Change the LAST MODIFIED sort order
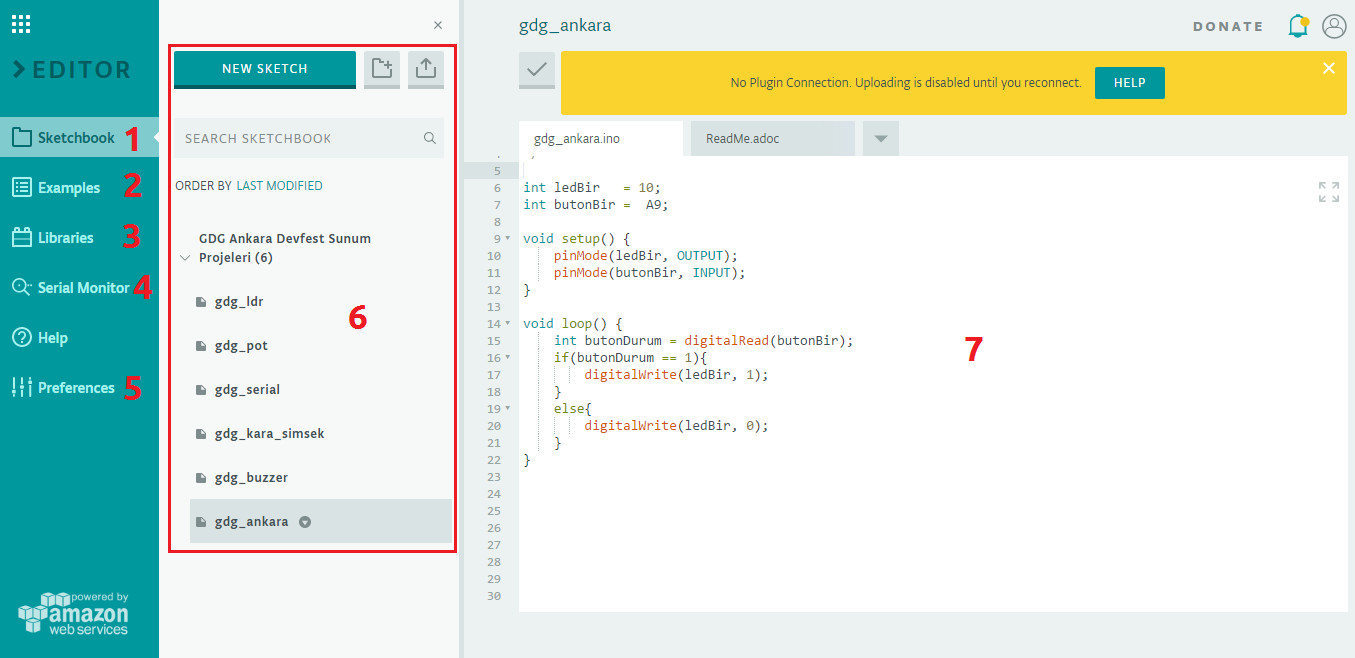 [279, 186]
